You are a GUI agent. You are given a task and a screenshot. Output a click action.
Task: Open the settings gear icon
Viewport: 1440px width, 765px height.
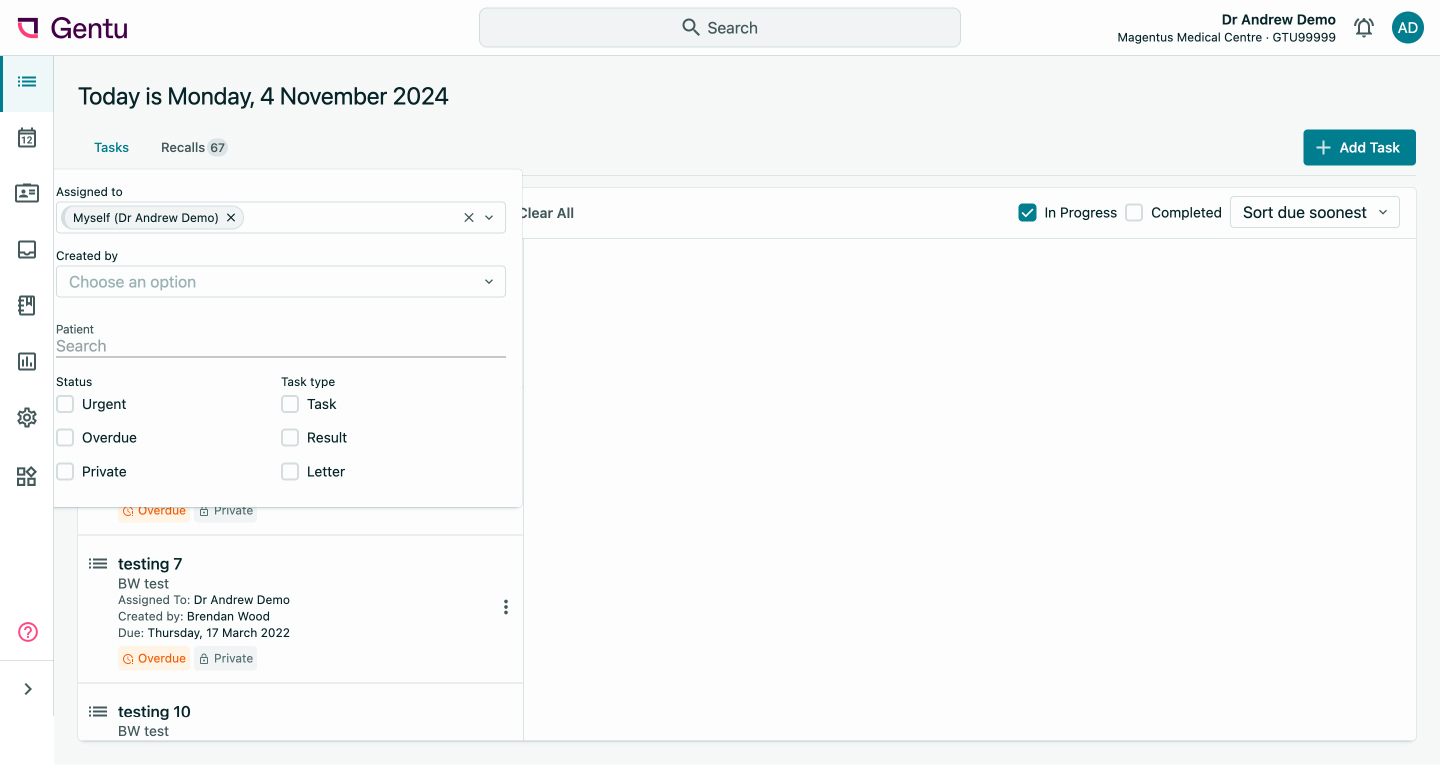pos(27,417)
